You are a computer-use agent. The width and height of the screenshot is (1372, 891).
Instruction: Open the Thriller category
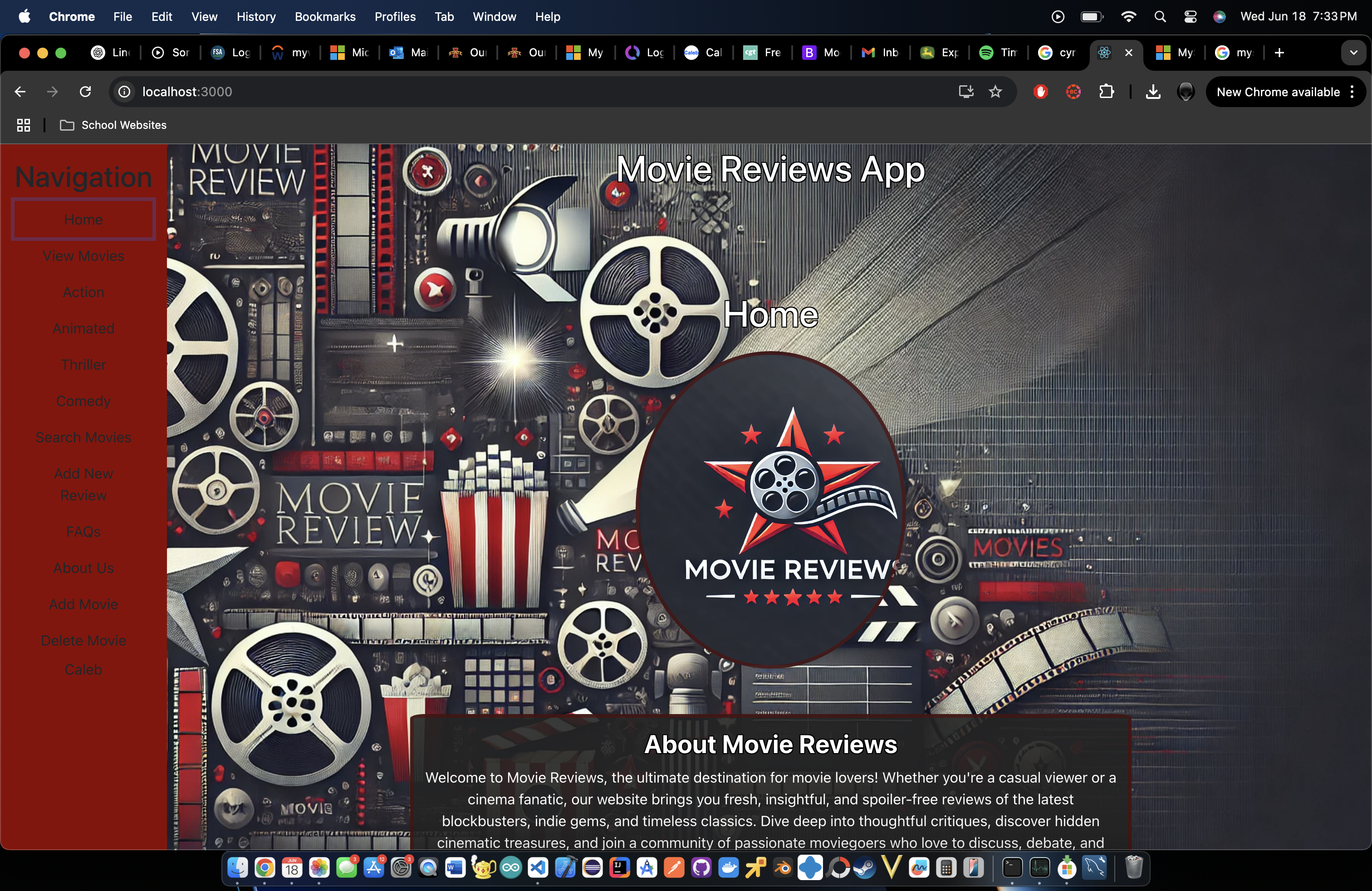coord(83,365)
